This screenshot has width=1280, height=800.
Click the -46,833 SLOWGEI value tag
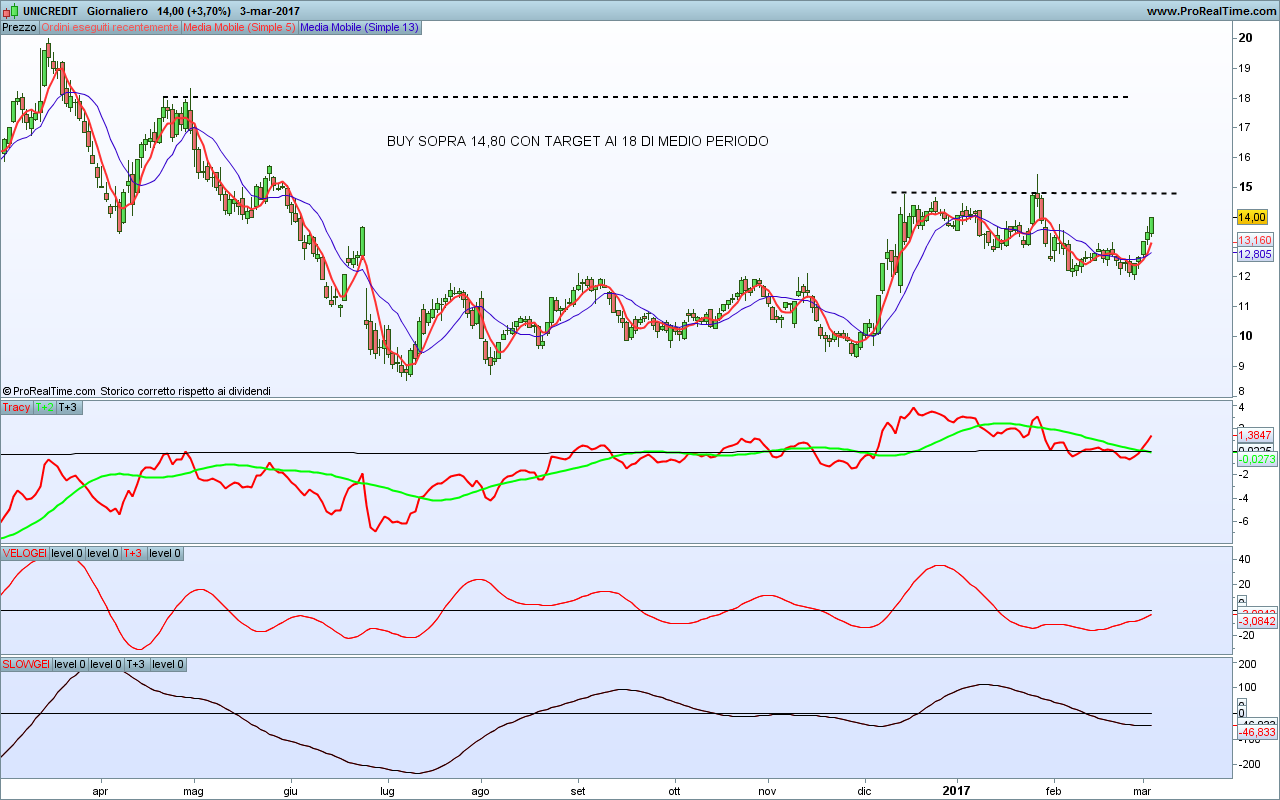pos(1256,733)
